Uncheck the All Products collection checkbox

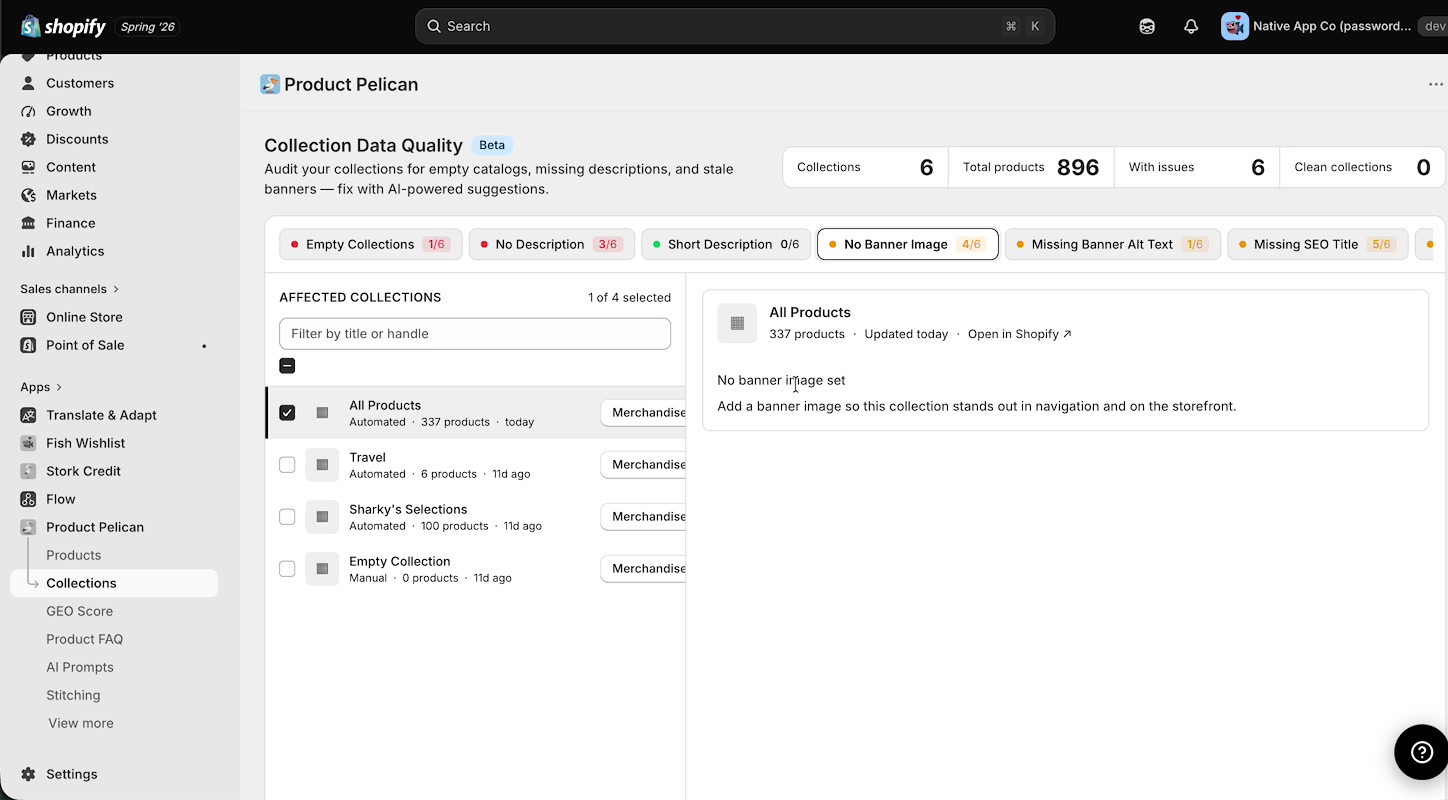click(x=287, y=413)
